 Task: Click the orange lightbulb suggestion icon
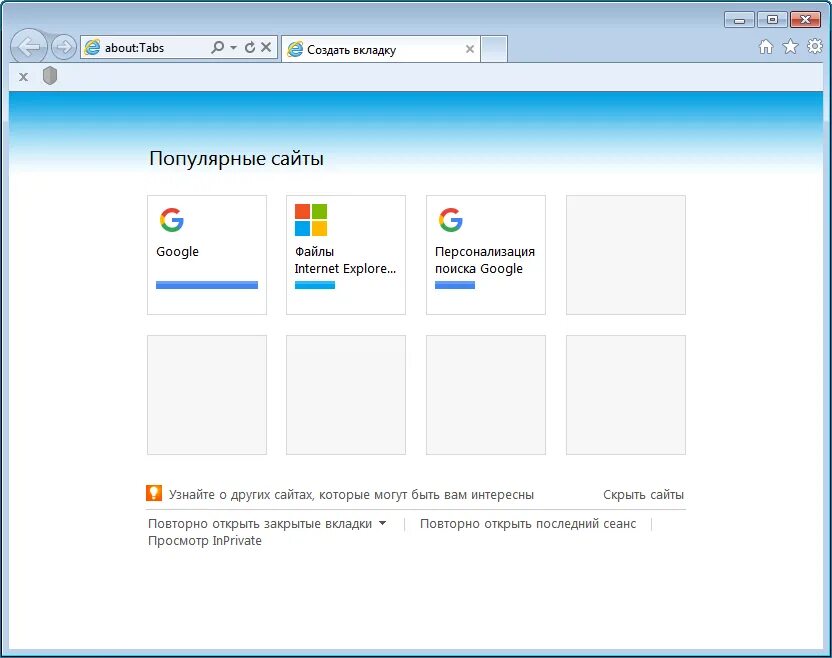(154, 493)
